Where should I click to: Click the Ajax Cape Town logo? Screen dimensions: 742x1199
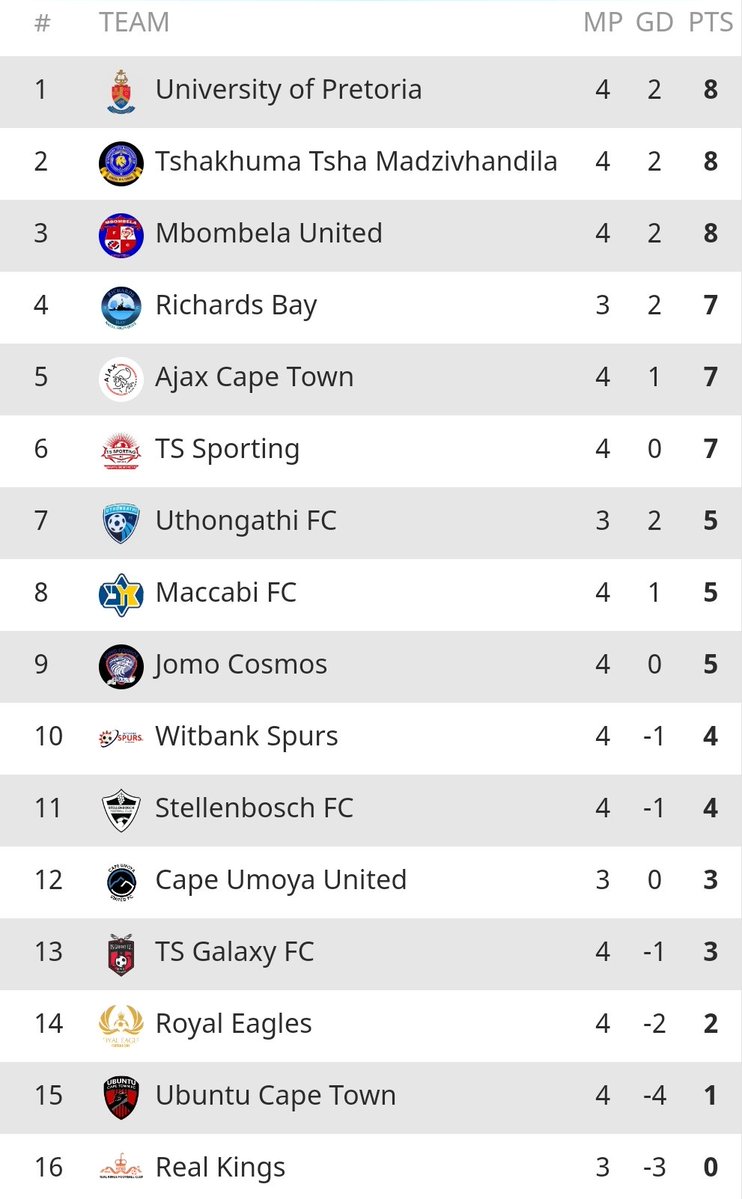point(121,379)
